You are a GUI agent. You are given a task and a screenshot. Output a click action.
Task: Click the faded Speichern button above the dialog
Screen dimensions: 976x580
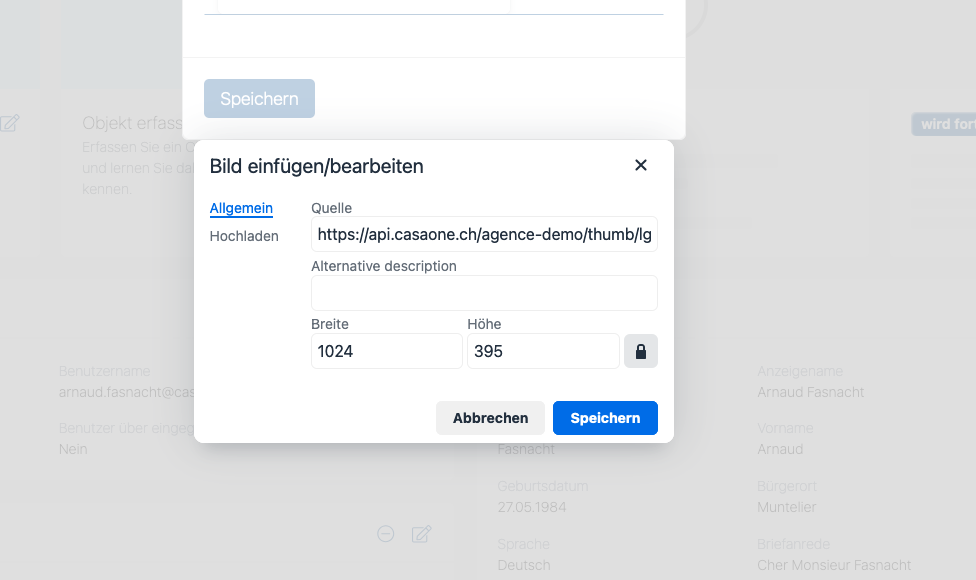260,98
